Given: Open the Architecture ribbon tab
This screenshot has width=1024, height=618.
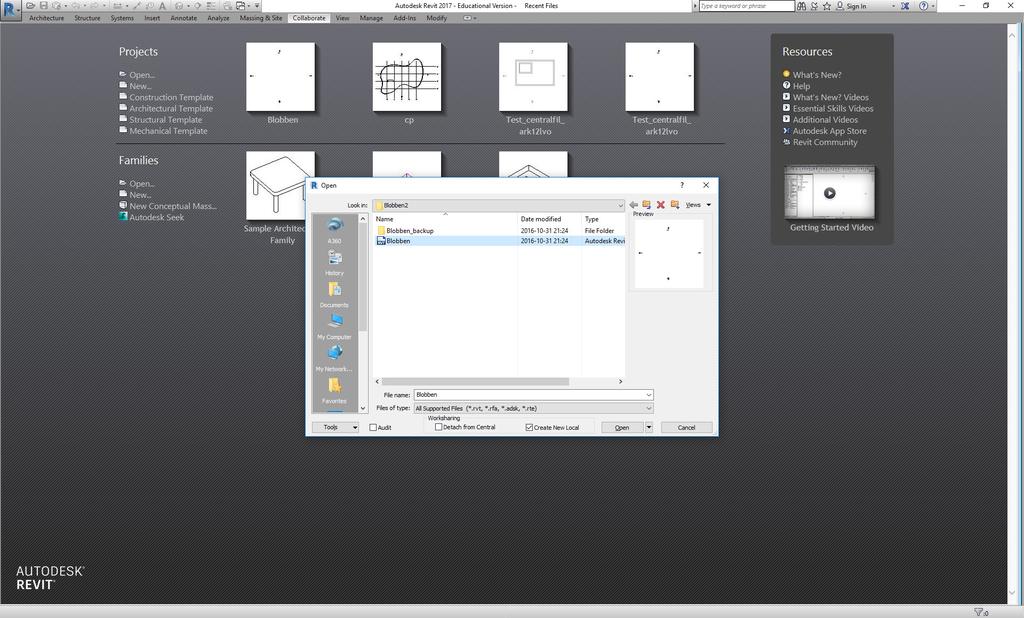Looking at the screenshot, I should [x=46, y=18].
